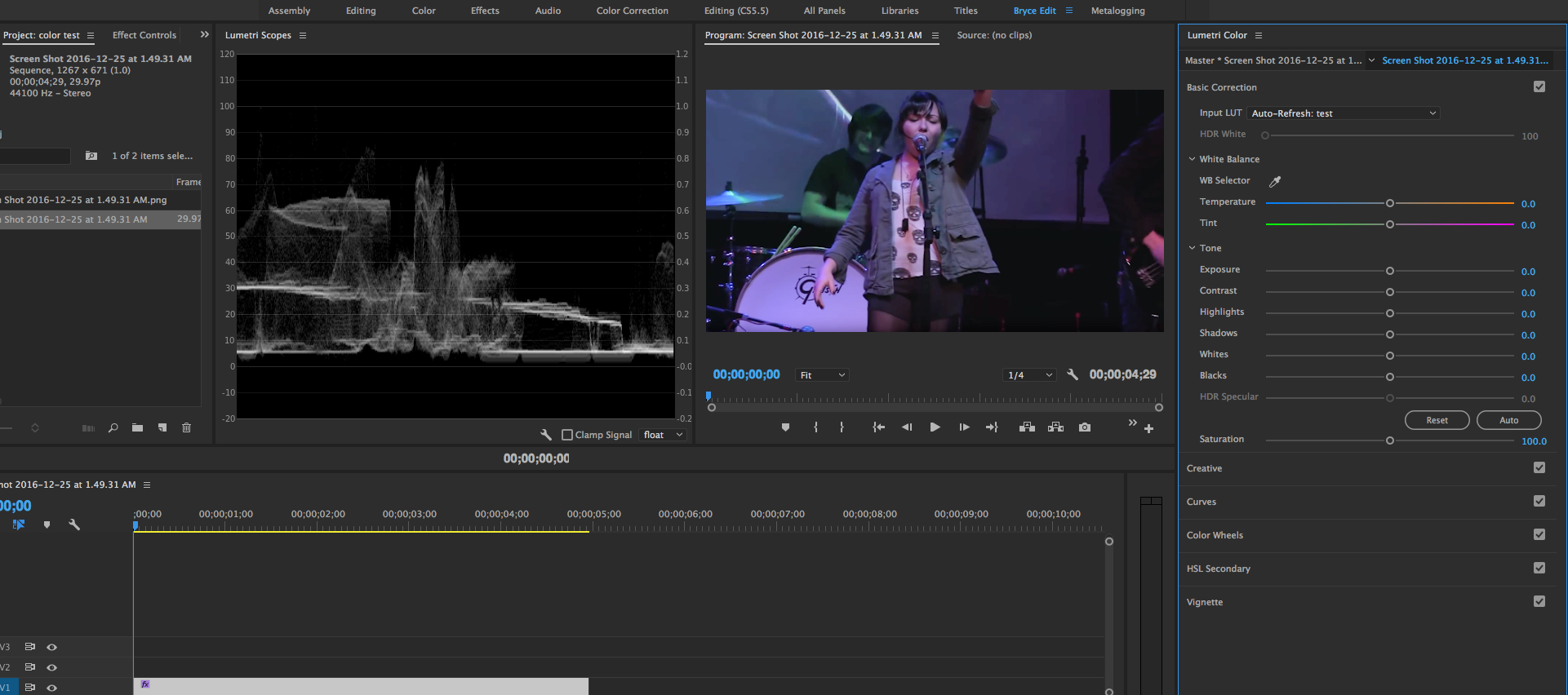Open the Effect Controls tab
This screenshot has height=695, width=1568.
coord(144,35)
